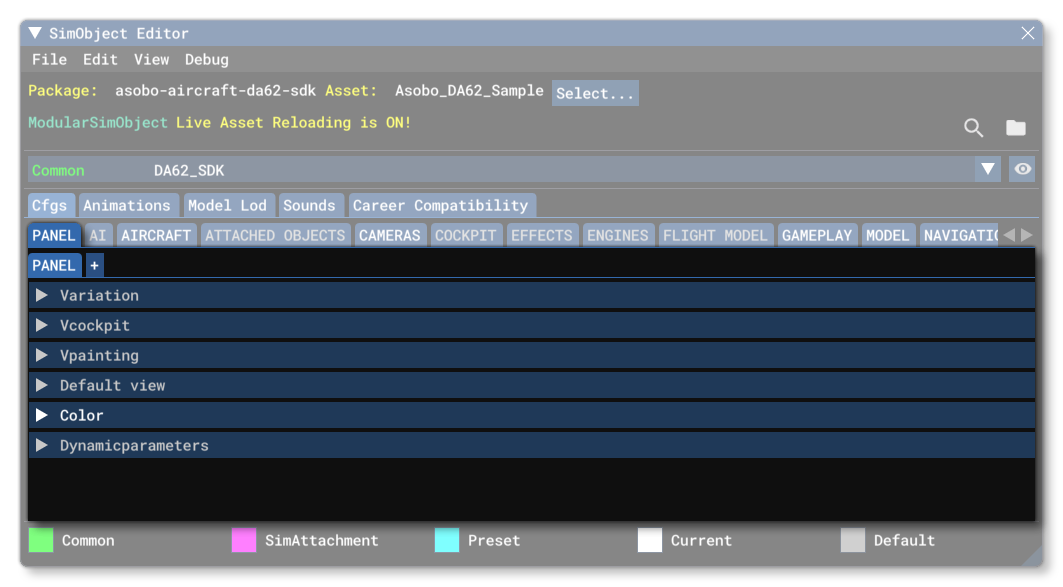Open the folder browser icon
Viewport: 1063px width, 587px height.
click(x=1016, y=128)
